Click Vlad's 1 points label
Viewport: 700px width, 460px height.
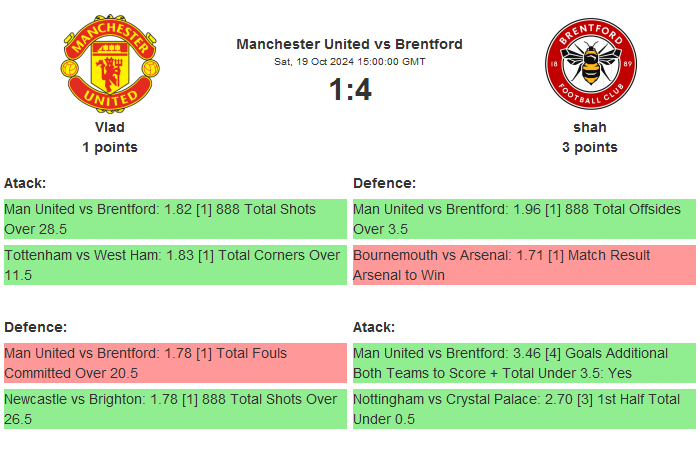109,147
